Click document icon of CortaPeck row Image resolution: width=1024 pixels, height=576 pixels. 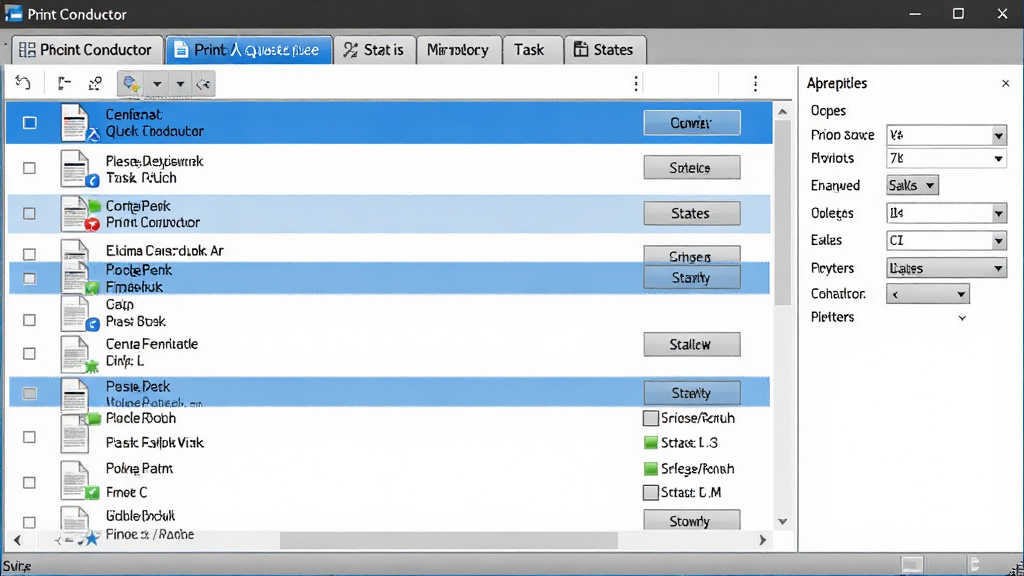pos(78,214)
